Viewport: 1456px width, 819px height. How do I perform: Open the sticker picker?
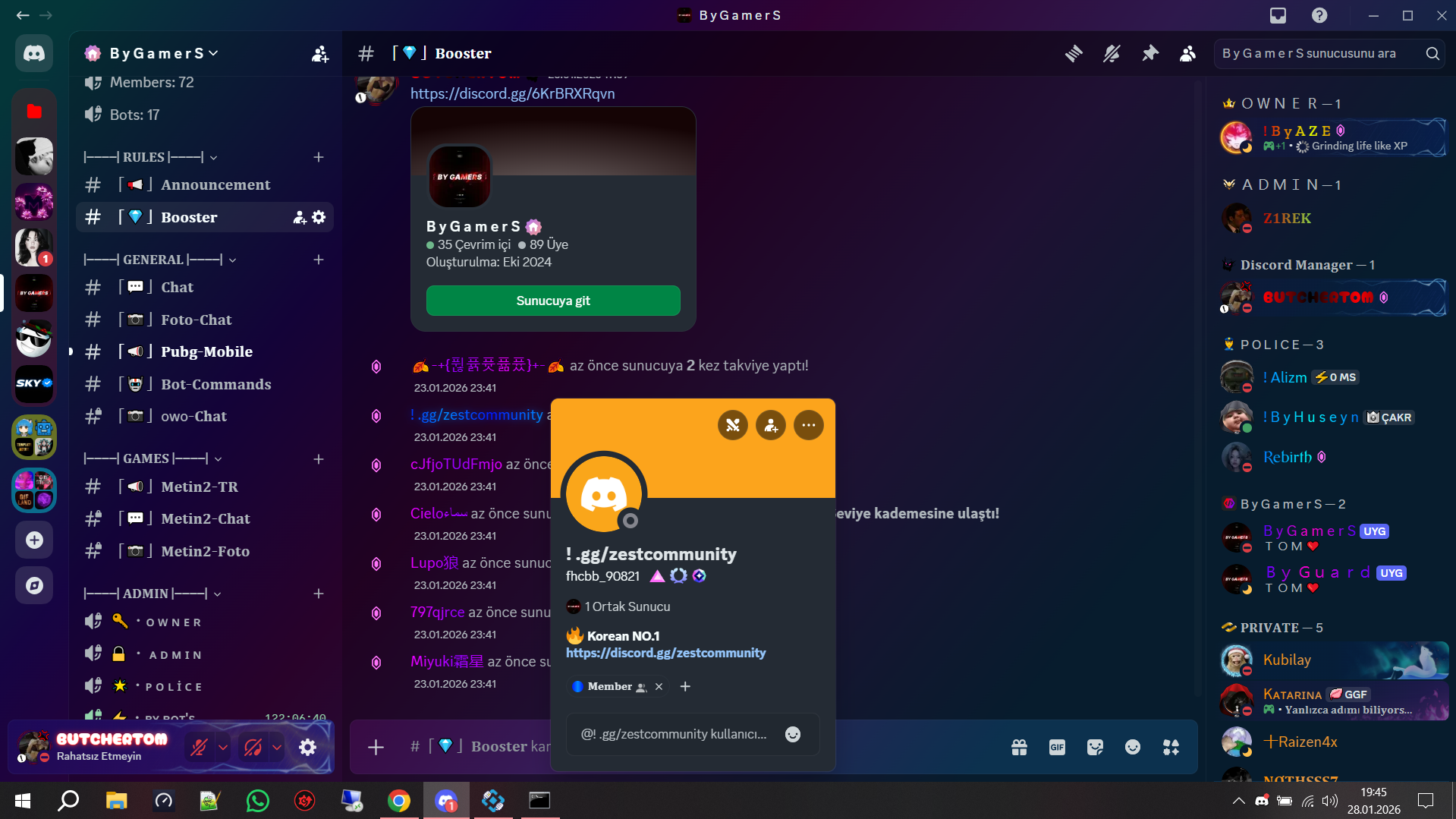1095,748
